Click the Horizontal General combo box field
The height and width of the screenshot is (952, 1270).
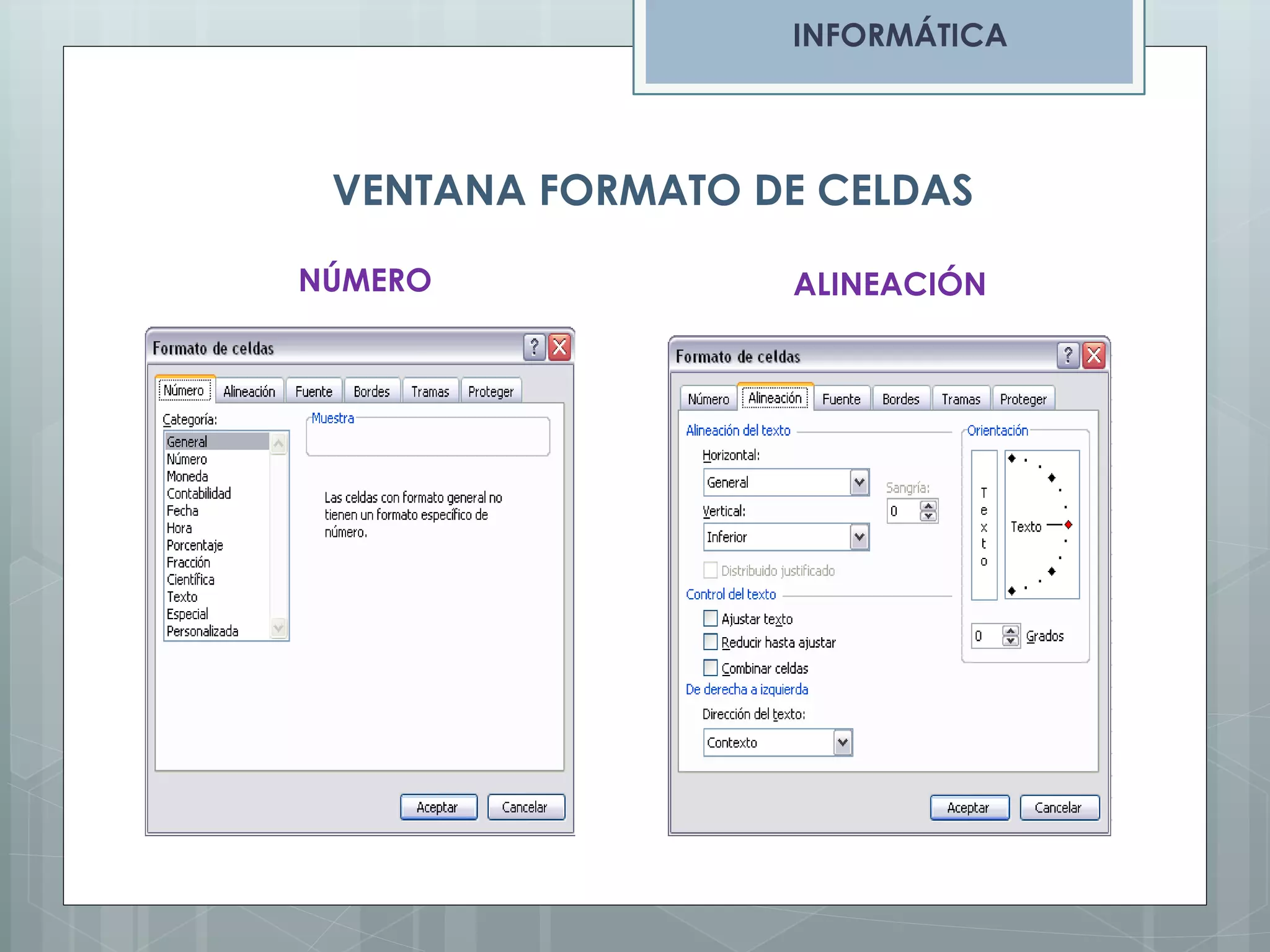[x=786, y=482]
